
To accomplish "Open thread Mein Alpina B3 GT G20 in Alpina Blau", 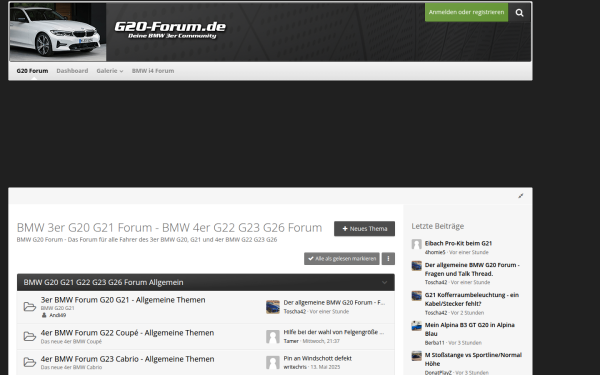I will point(470,329).
